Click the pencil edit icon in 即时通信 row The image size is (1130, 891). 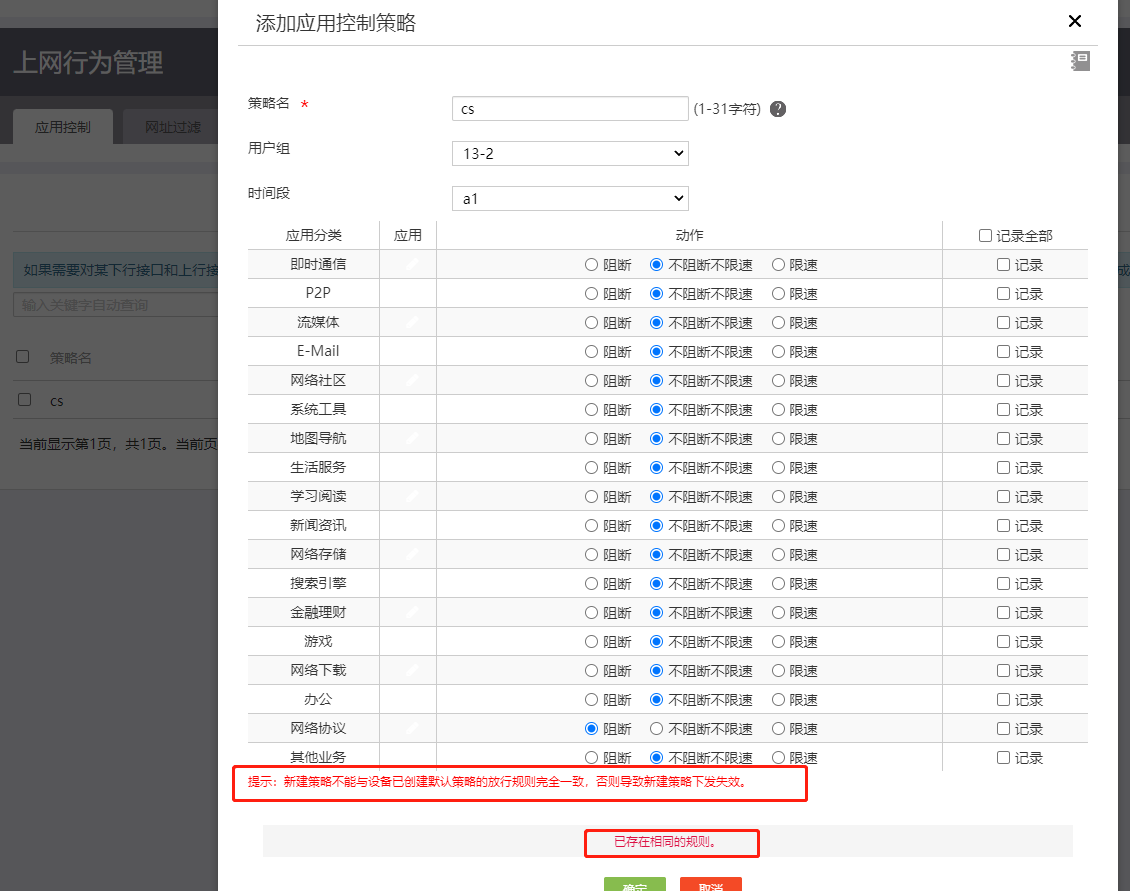[411, 265]
